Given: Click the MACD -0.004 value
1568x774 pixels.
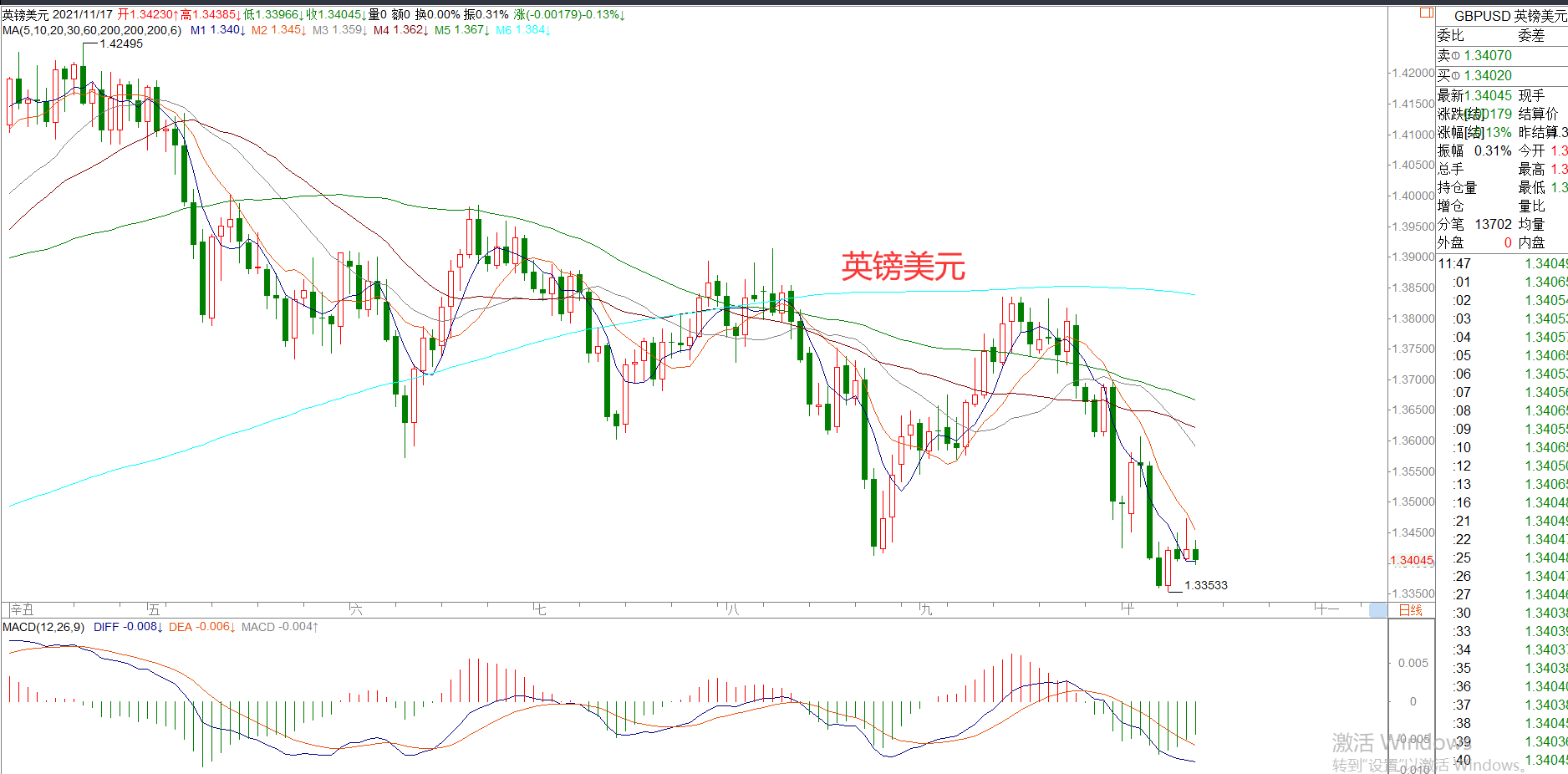Looking at the screenshot, I should coord(279,627).
